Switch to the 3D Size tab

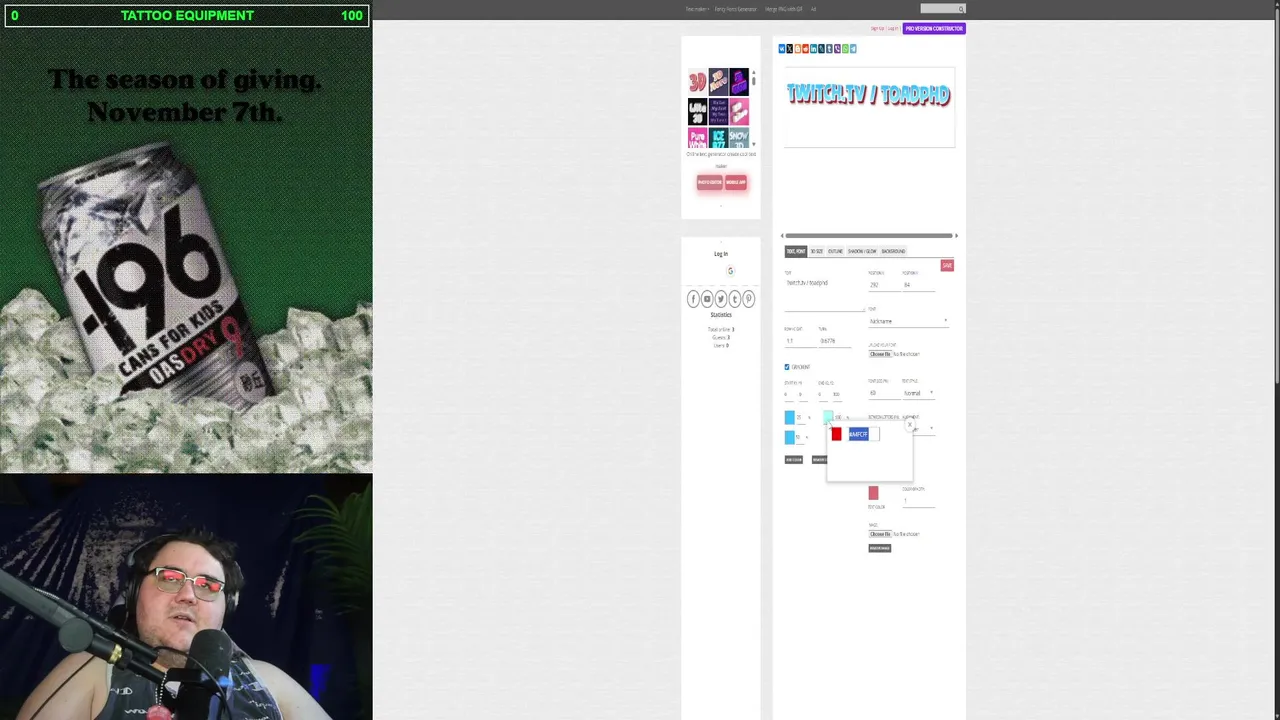(x=817, y=251)
